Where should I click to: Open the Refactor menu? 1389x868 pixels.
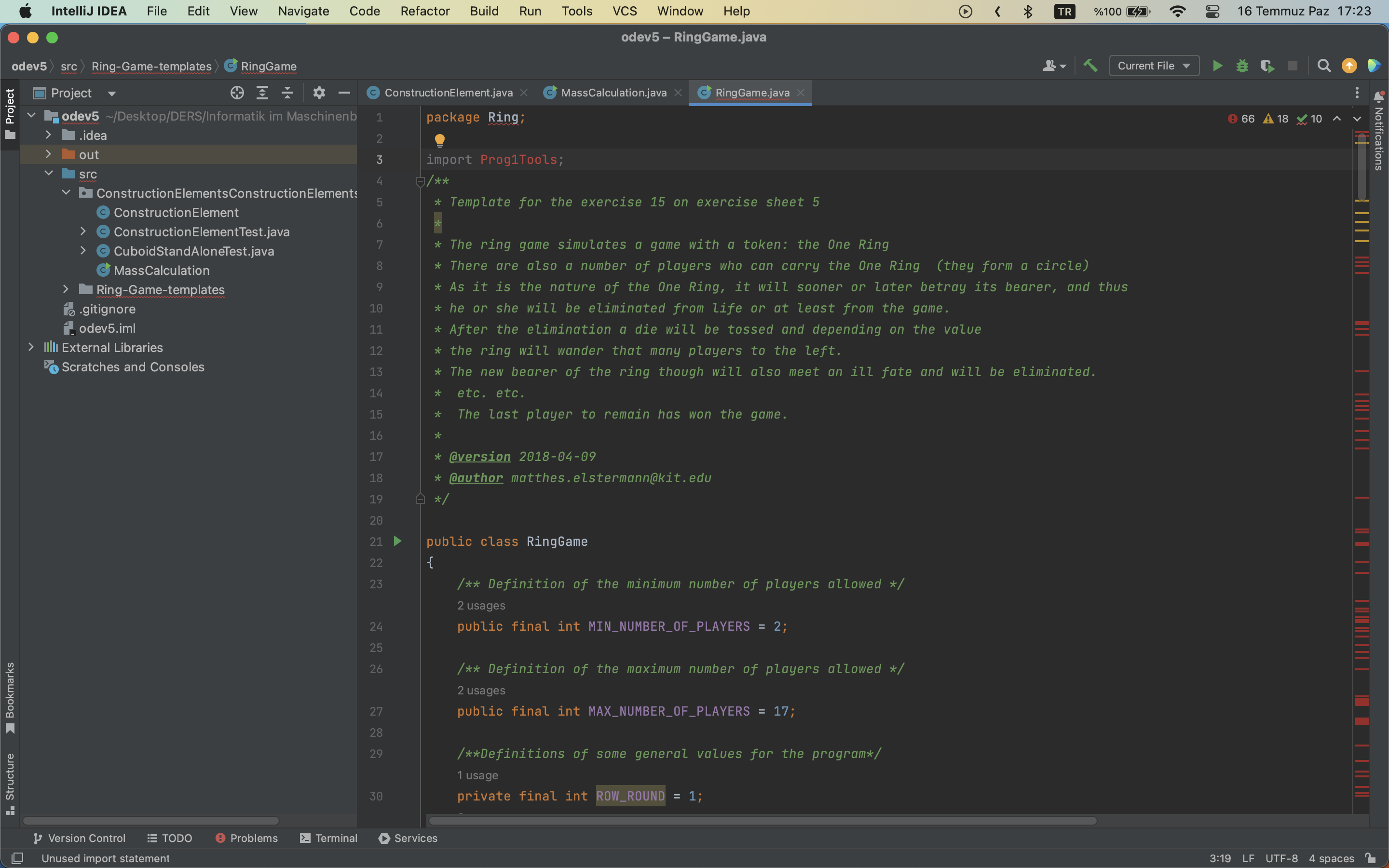[x=425, y=11]
